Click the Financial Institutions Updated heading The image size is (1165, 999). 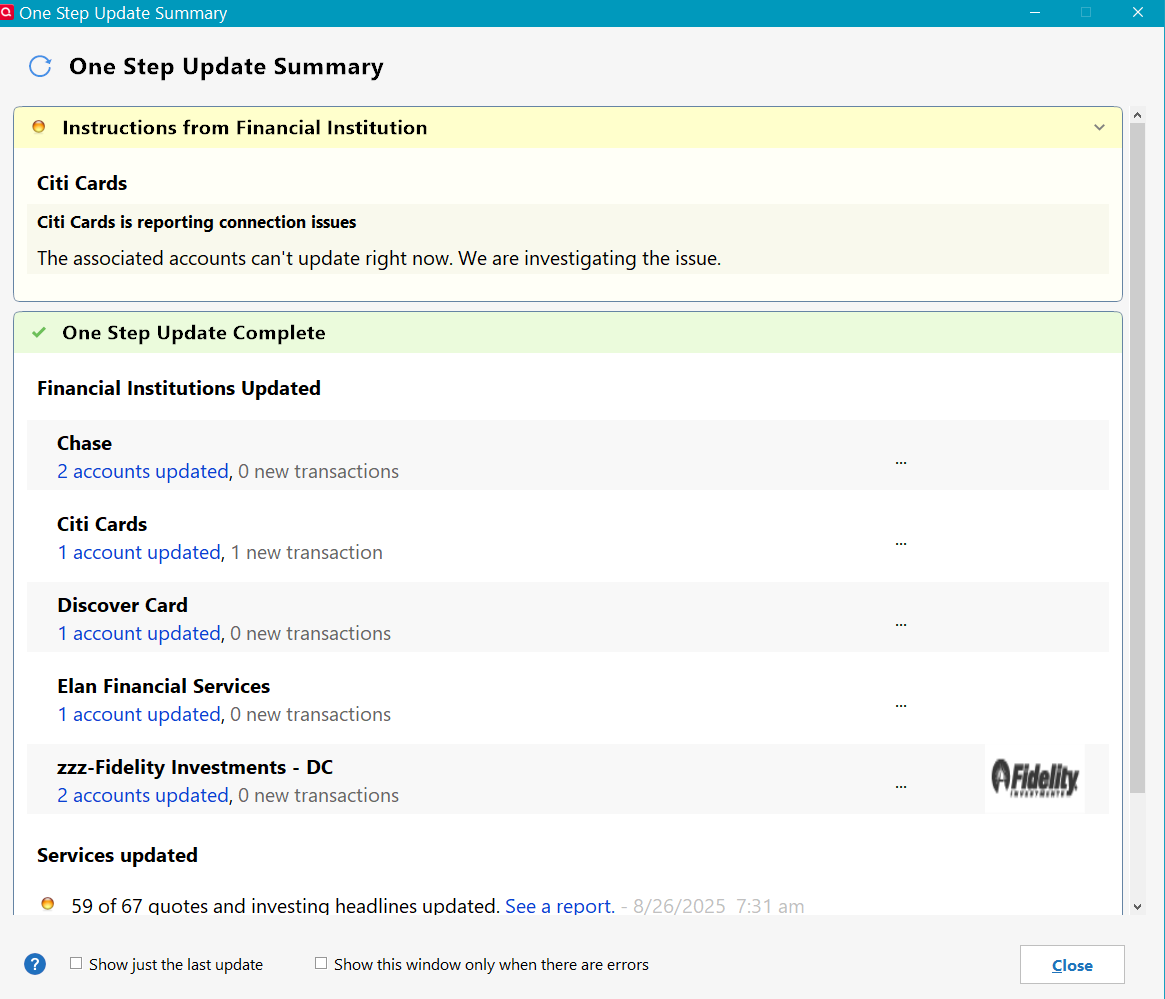coord(179,388)
